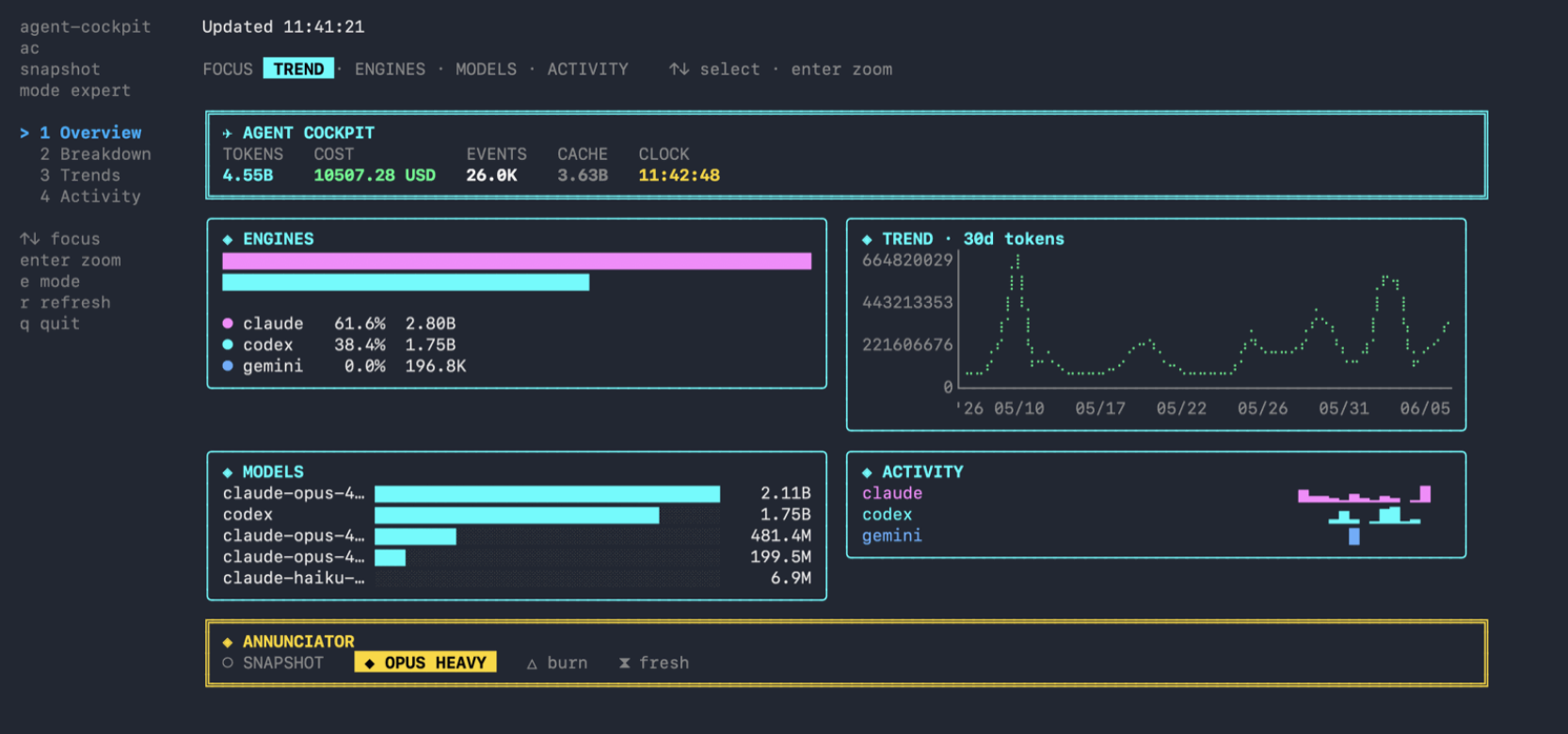Click the claude activity sparkline
This screenshot has width=1568, height=734.
point(1364,494)
